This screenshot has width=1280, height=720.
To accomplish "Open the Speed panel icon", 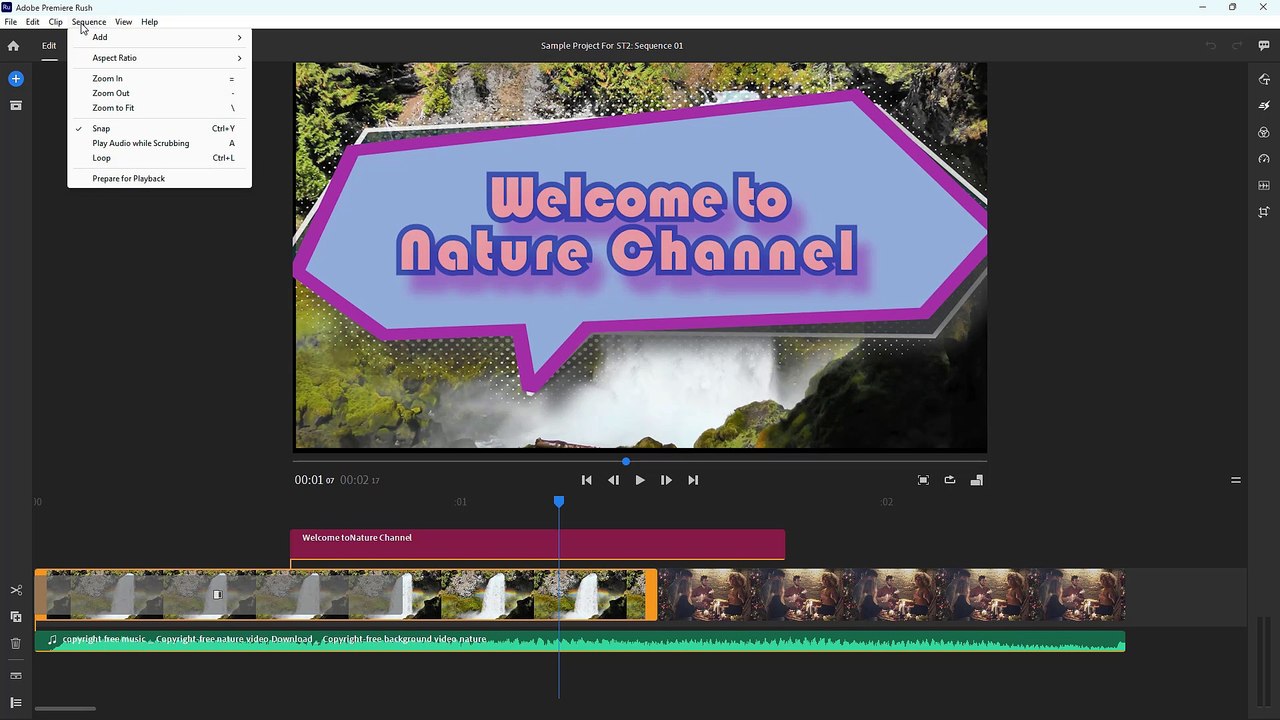I will pyautogui.click(x=1264, y=159).
